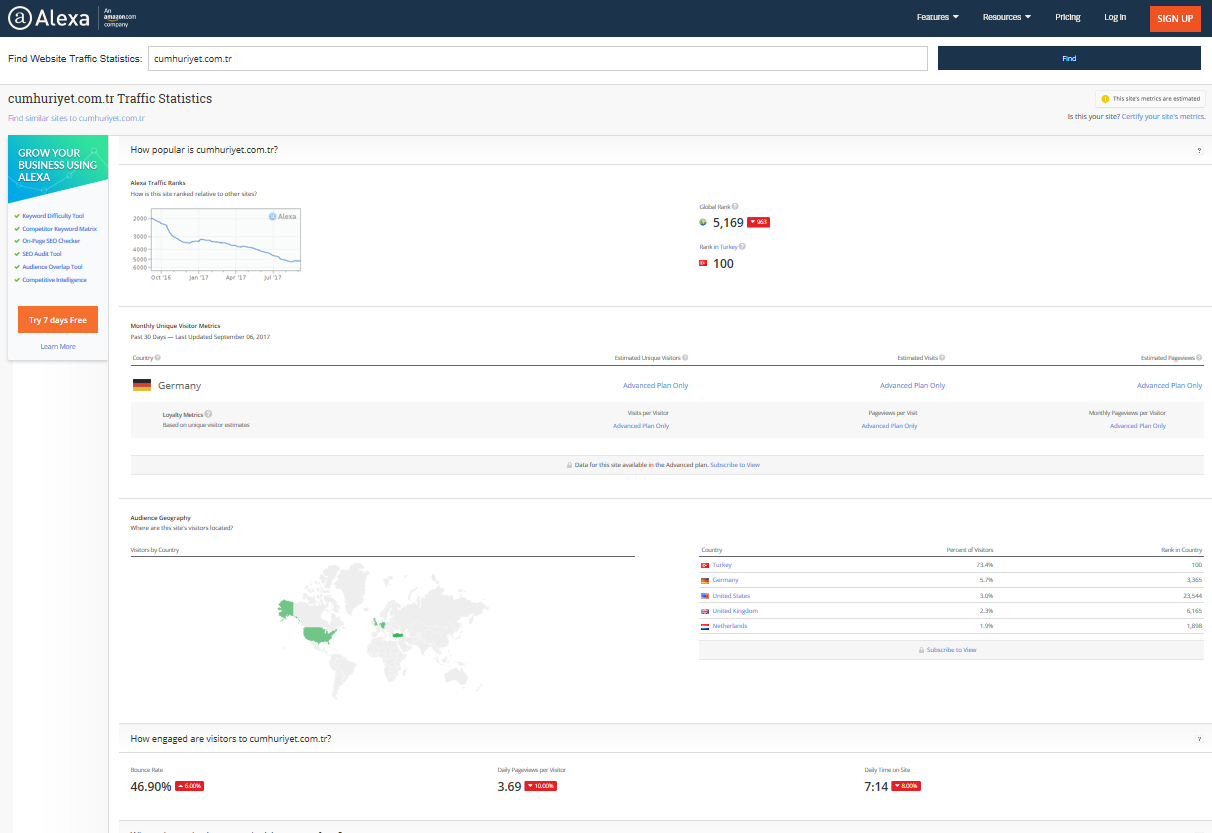The width and height of the screenshot is (1212, 833).
Task: Open the SEO Audit Tool link
Action: (x=42, y=254)
